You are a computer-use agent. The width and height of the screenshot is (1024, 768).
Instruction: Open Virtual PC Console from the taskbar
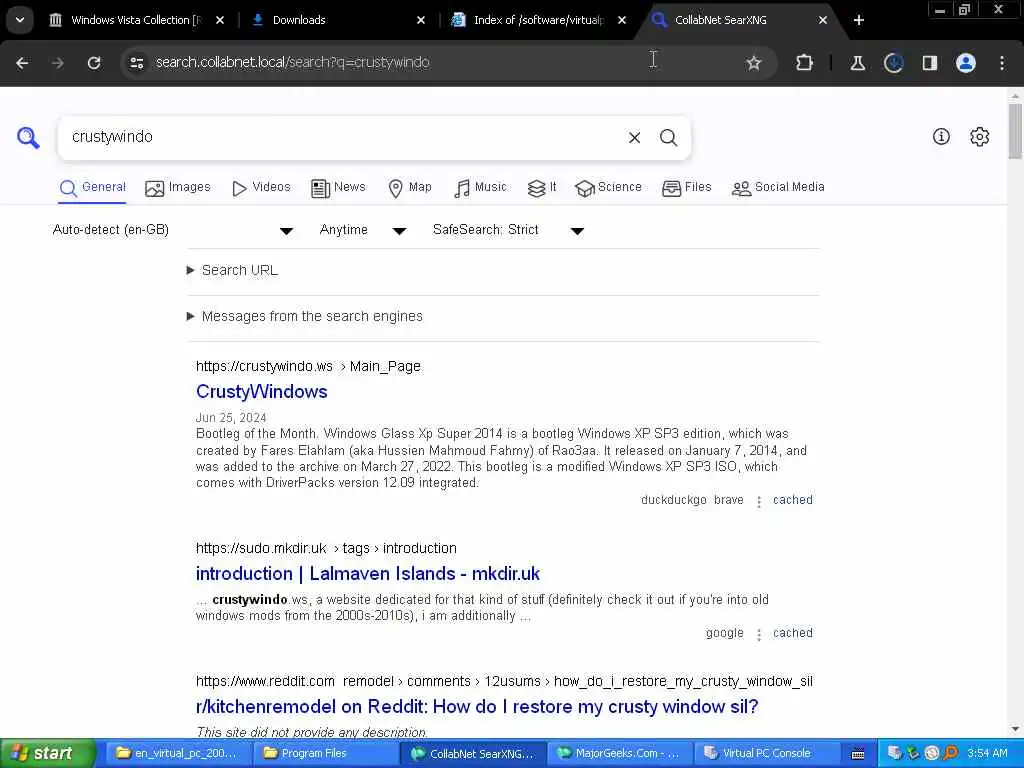tap(766, 753)
